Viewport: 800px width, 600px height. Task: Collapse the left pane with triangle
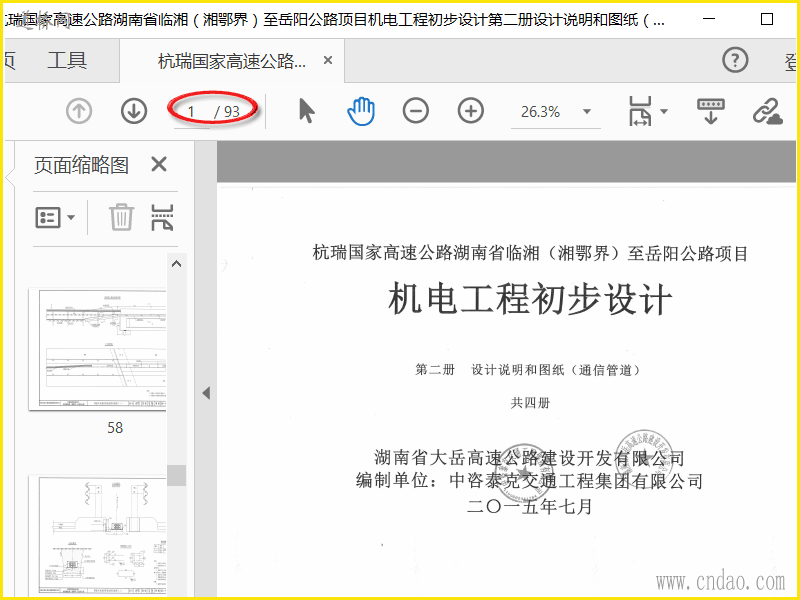[206, 393]
